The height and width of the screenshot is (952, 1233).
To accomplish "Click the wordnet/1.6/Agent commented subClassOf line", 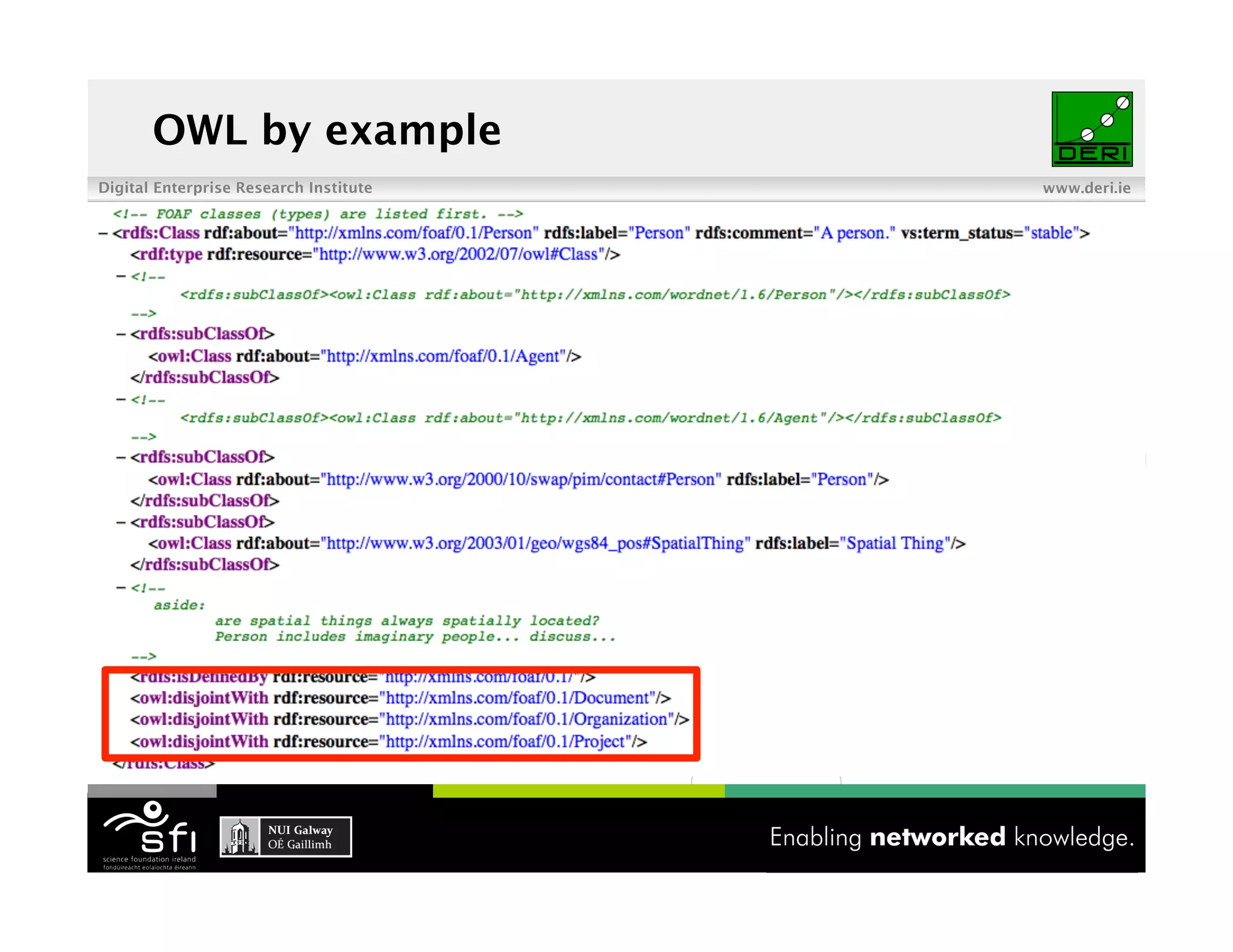I will (x=591, y=418).
